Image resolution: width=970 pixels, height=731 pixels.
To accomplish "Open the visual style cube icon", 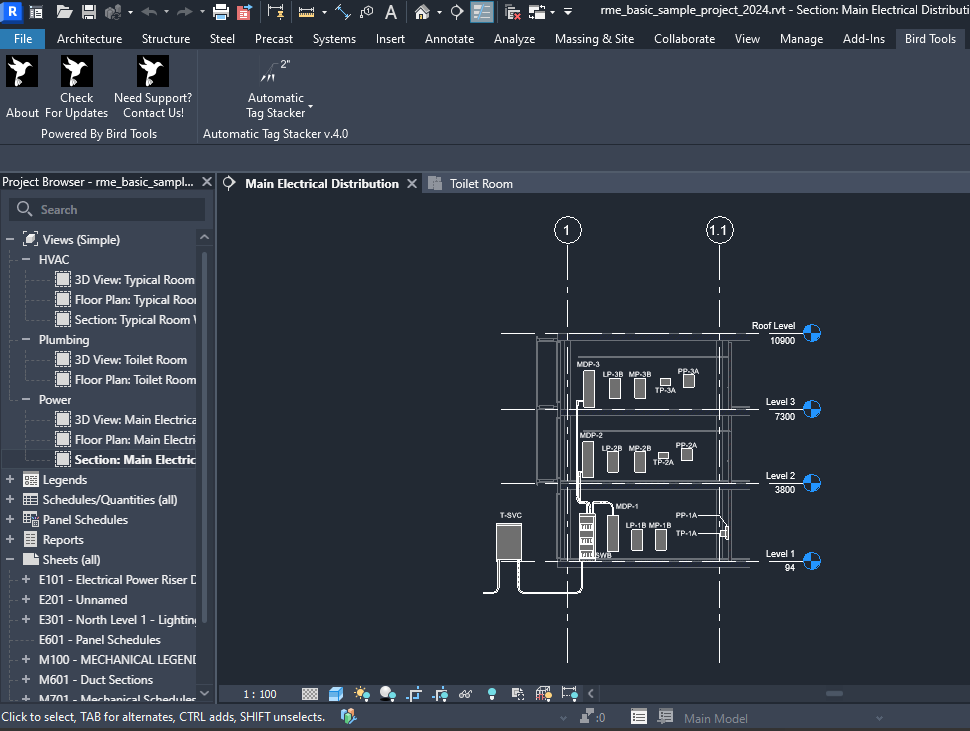I will (336, 694).
